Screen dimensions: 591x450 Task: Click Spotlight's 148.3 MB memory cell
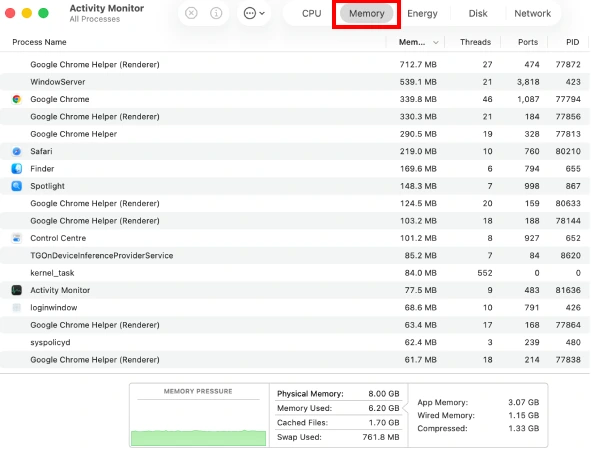tap(418, 186)
